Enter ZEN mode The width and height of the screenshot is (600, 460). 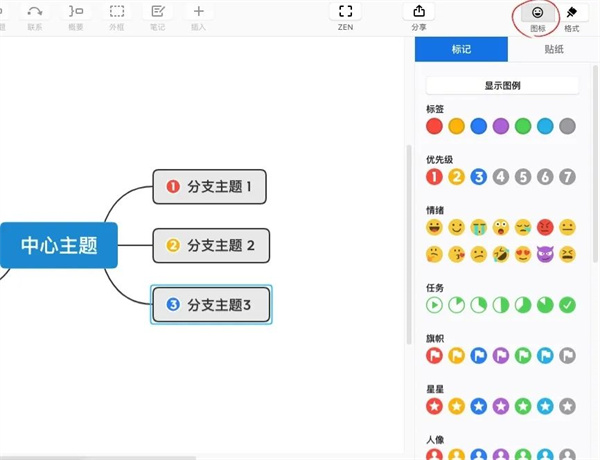point(346,15)
